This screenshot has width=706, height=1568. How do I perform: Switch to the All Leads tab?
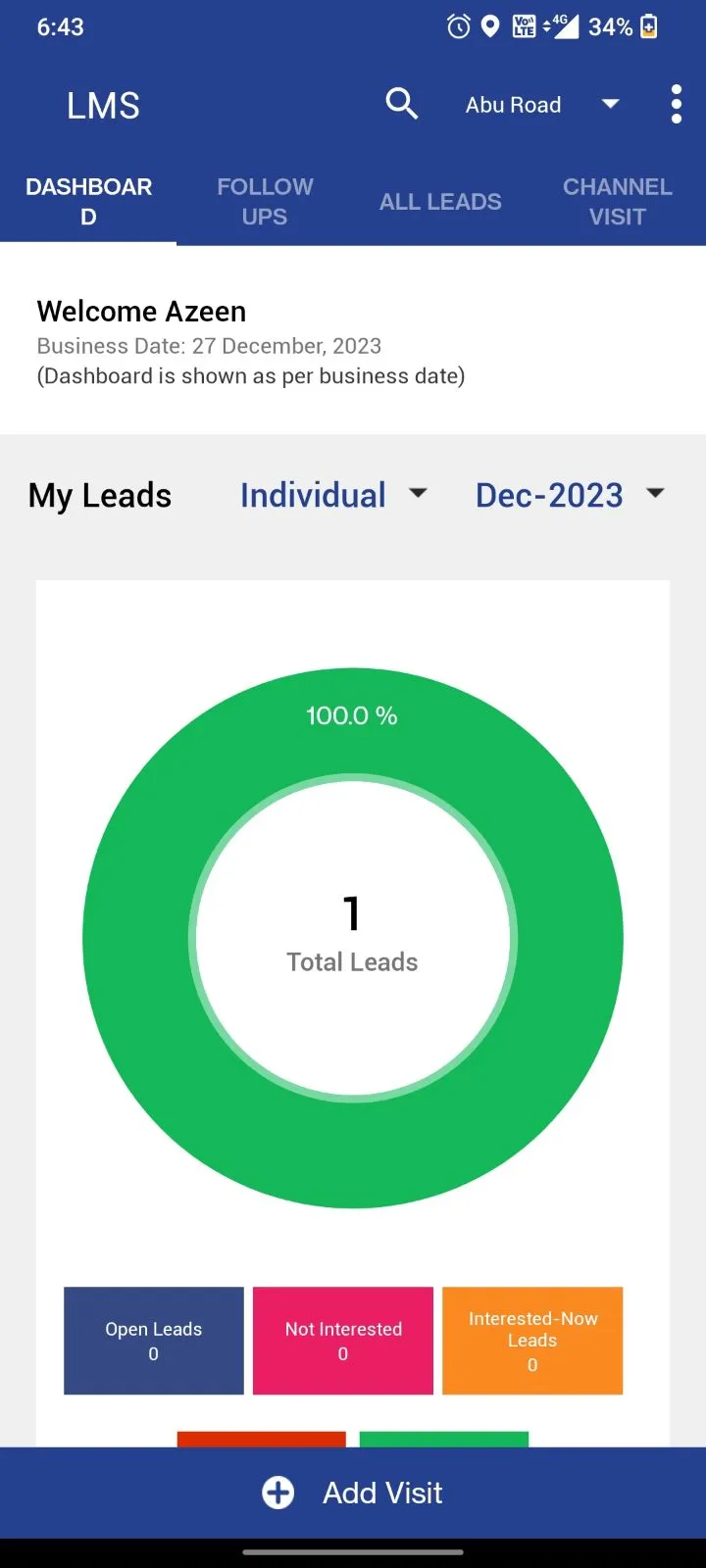(x=441, y=202)
